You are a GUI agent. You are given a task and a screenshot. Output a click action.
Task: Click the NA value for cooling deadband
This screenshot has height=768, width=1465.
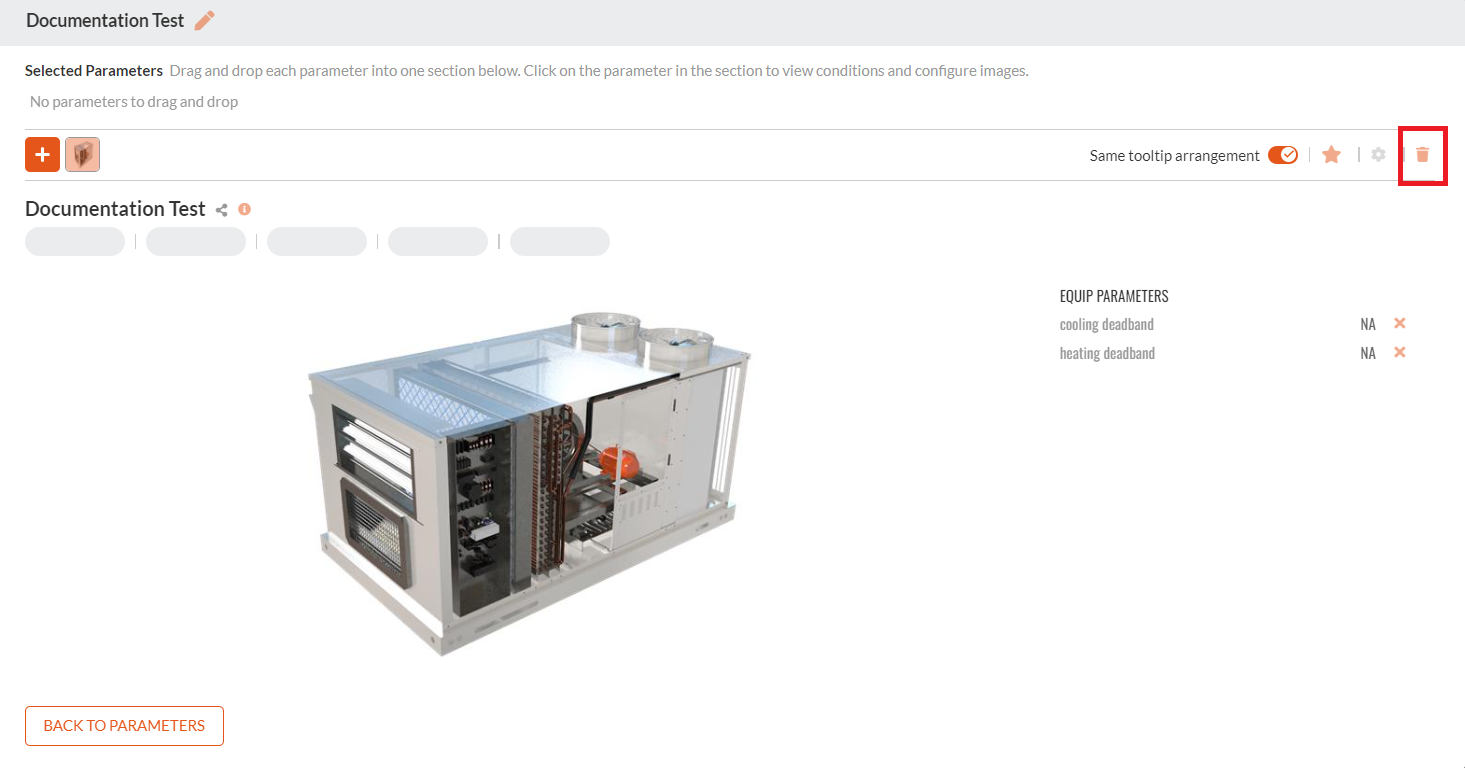point(1368,324)
